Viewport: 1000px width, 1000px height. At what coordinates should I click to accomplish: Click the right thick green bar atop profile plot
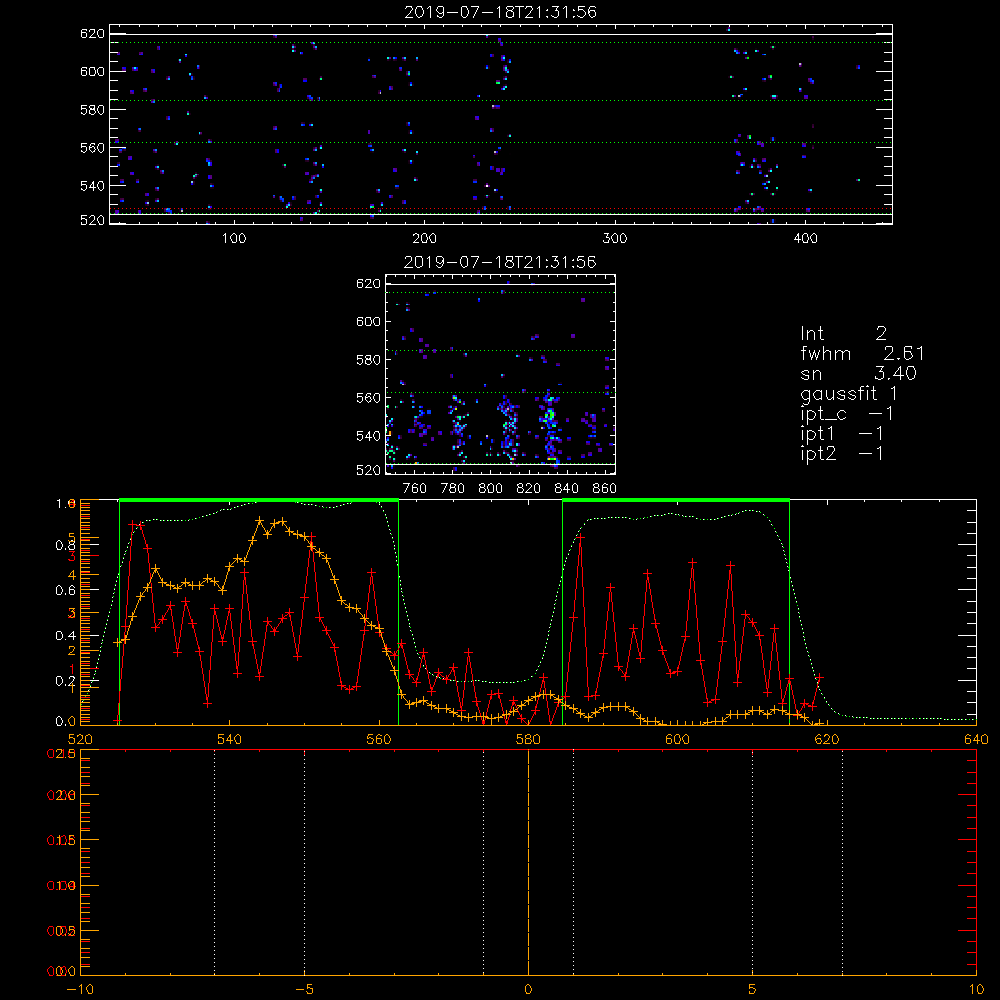[x=676, y=501]
